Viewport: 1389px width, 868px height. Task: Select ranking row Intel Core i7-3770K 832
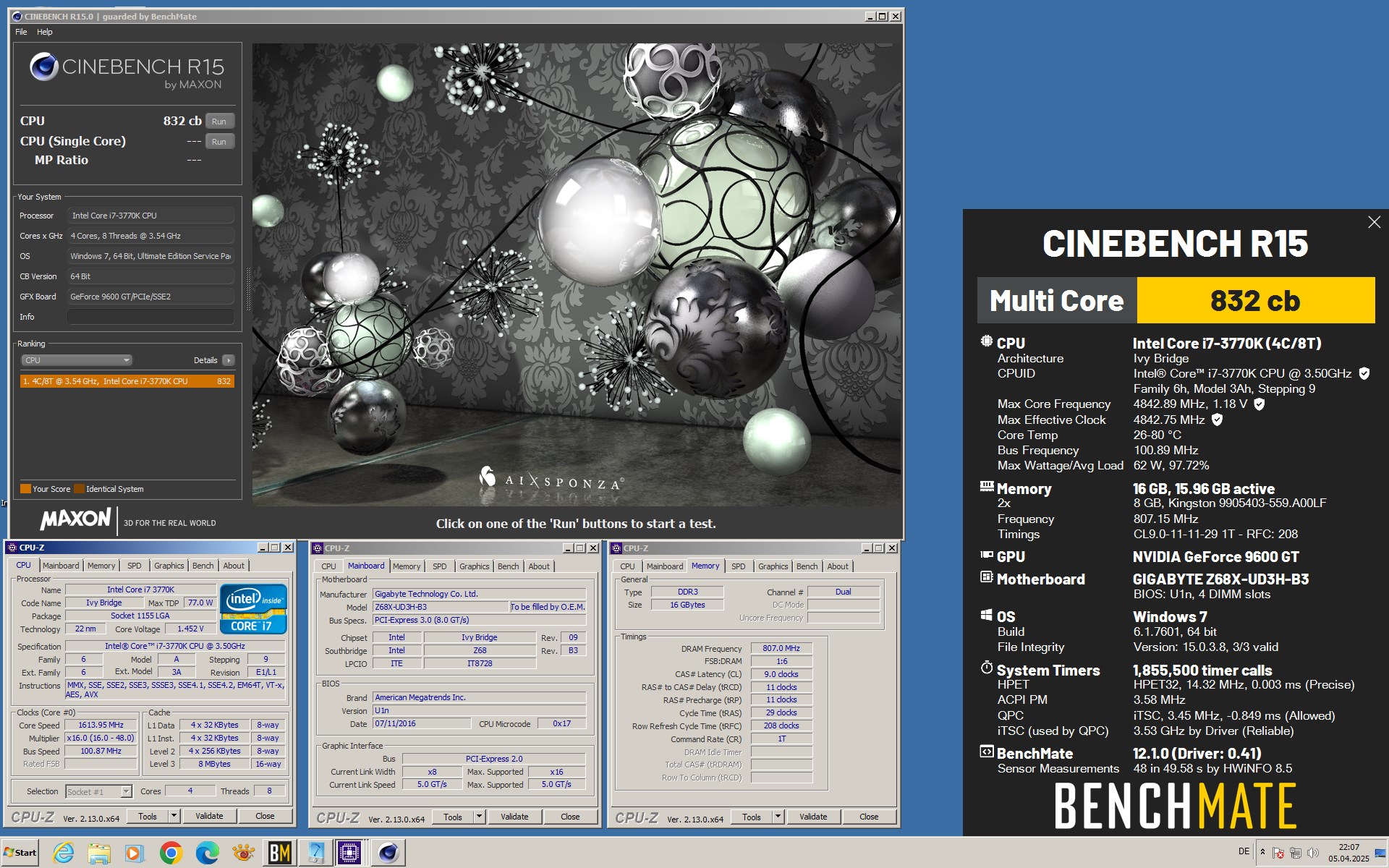[x=127, y=381]
